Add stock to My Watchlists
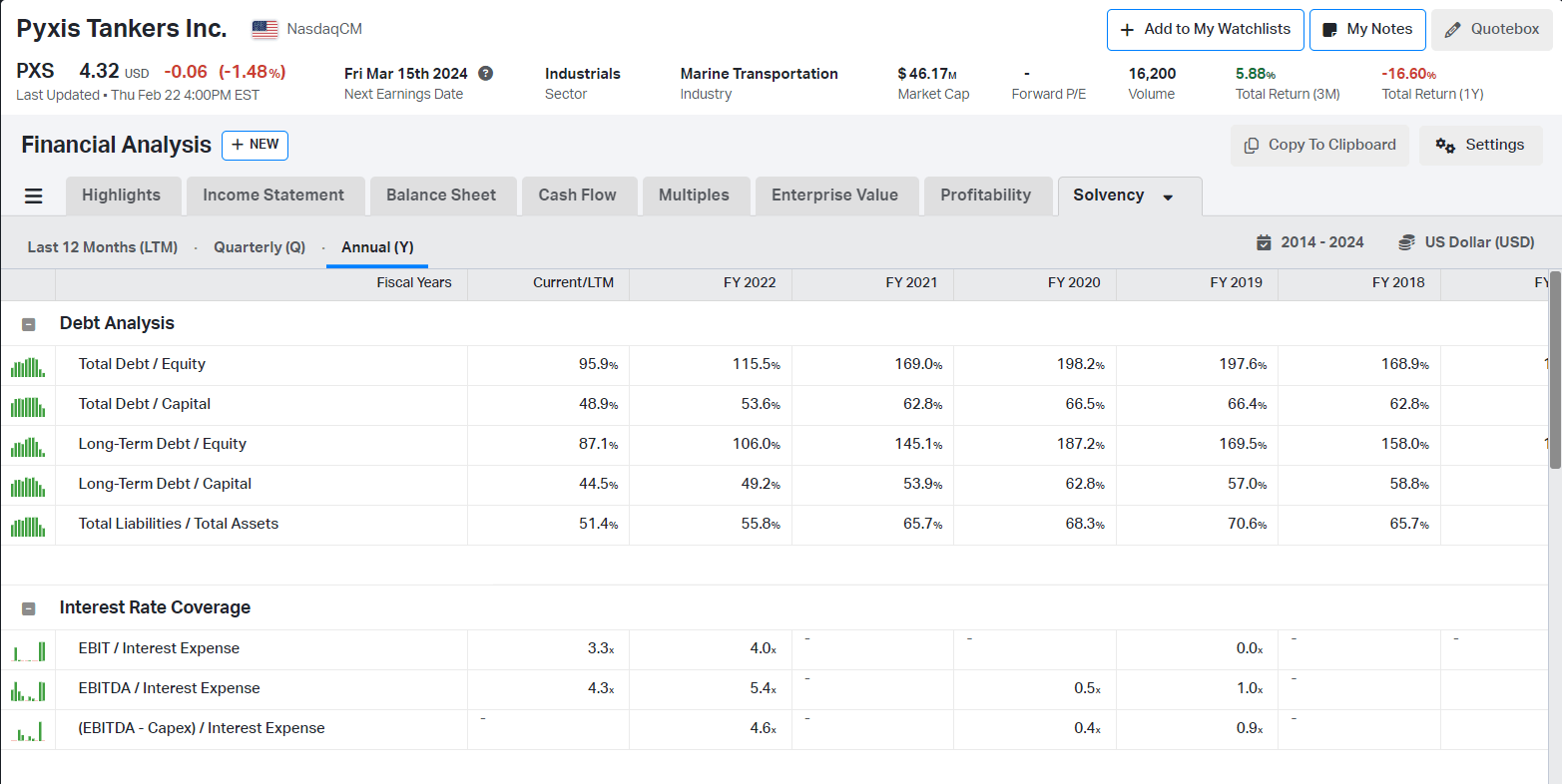This screenshot has height=784, width=1562. [1205, 30]
